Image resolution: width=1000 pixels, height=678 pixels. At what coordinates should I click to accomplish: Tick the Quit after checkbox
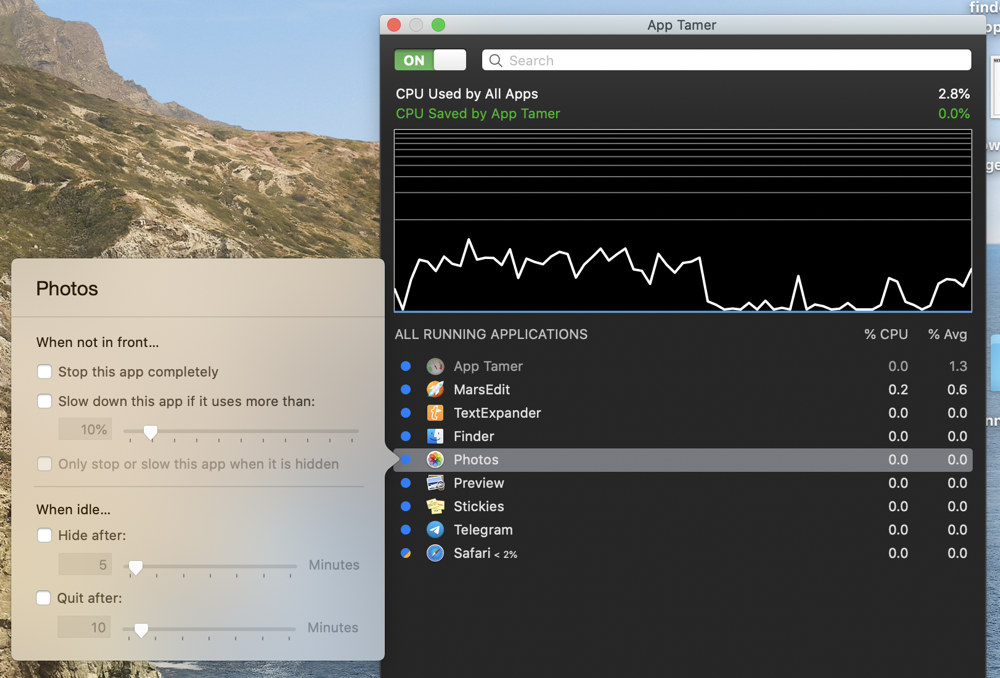(x=44, y=598)
